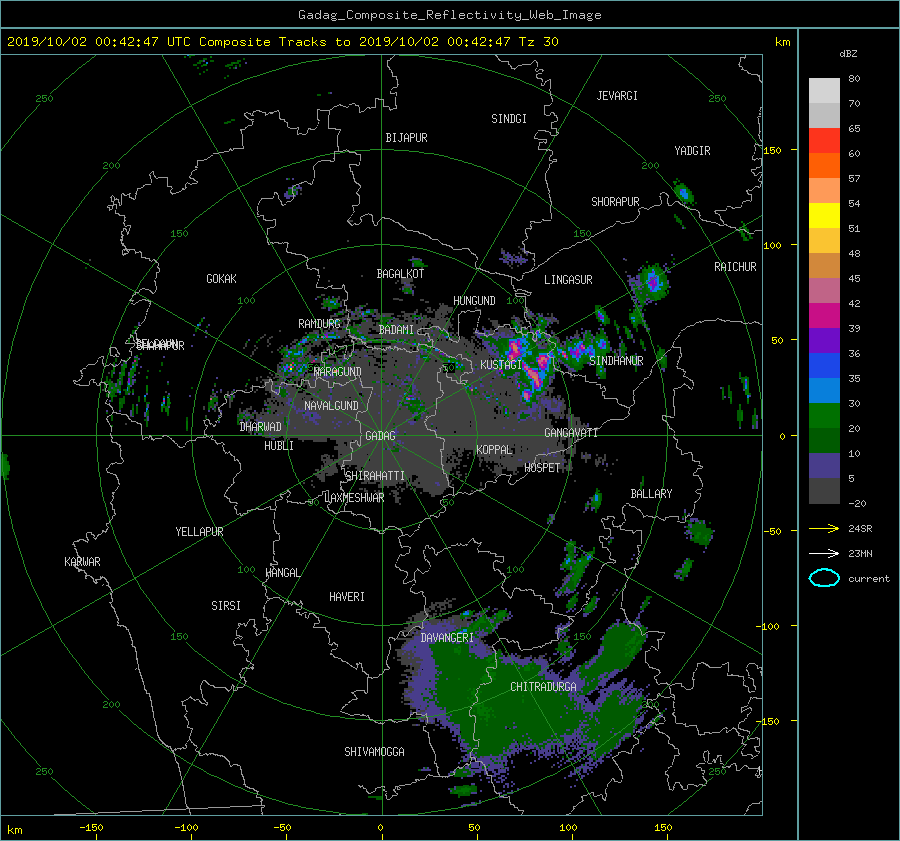900x841 pixels.
Task: Click the cyan current ellipse legend icon
Action: [x=824, y=578]
